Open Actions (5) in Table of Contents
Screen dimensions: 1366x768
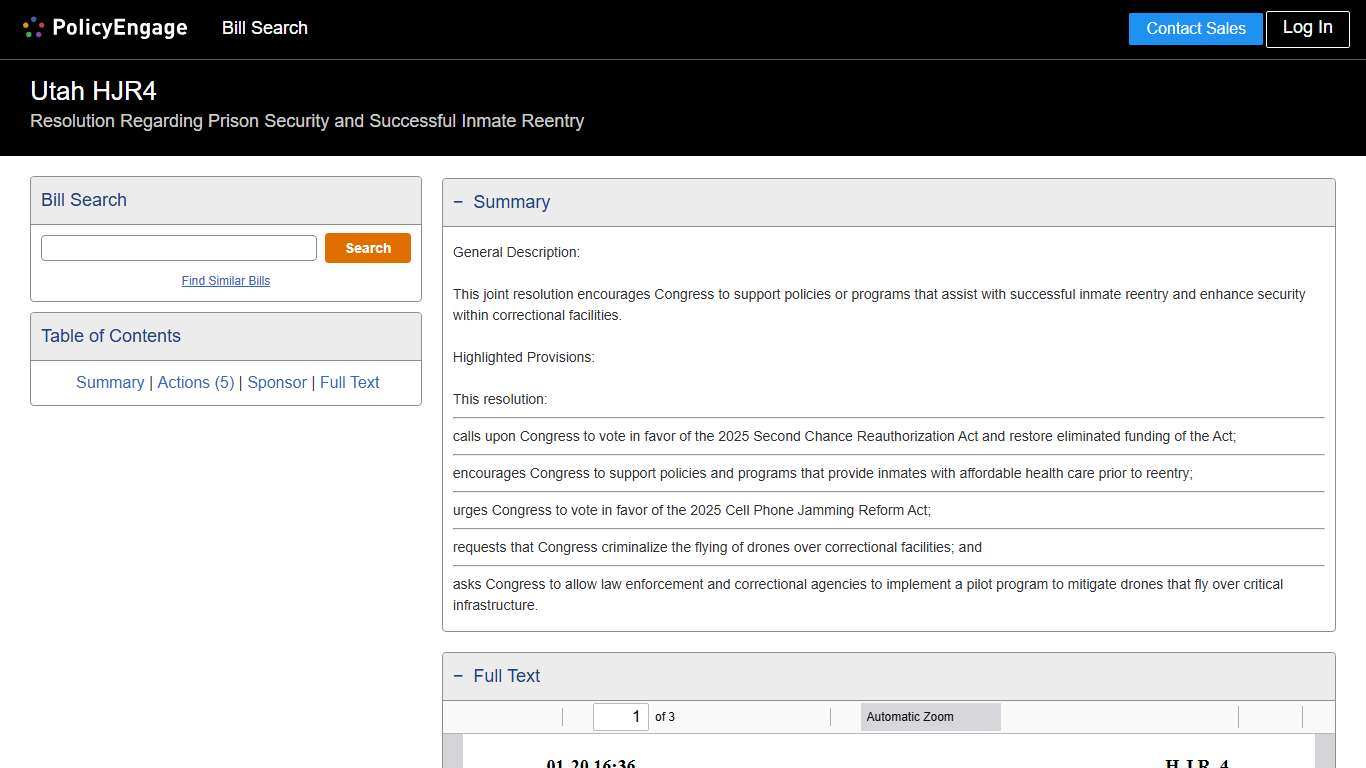point(196,382)
